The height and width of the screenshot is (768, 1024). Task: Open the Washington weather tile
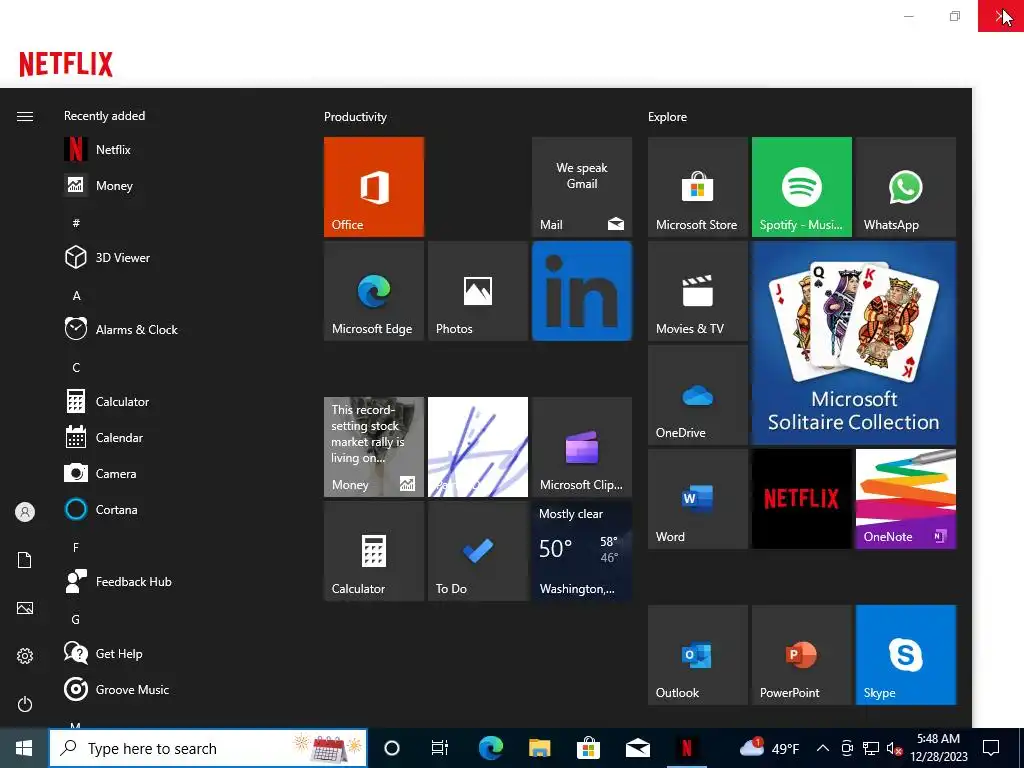tap(582, 551)
